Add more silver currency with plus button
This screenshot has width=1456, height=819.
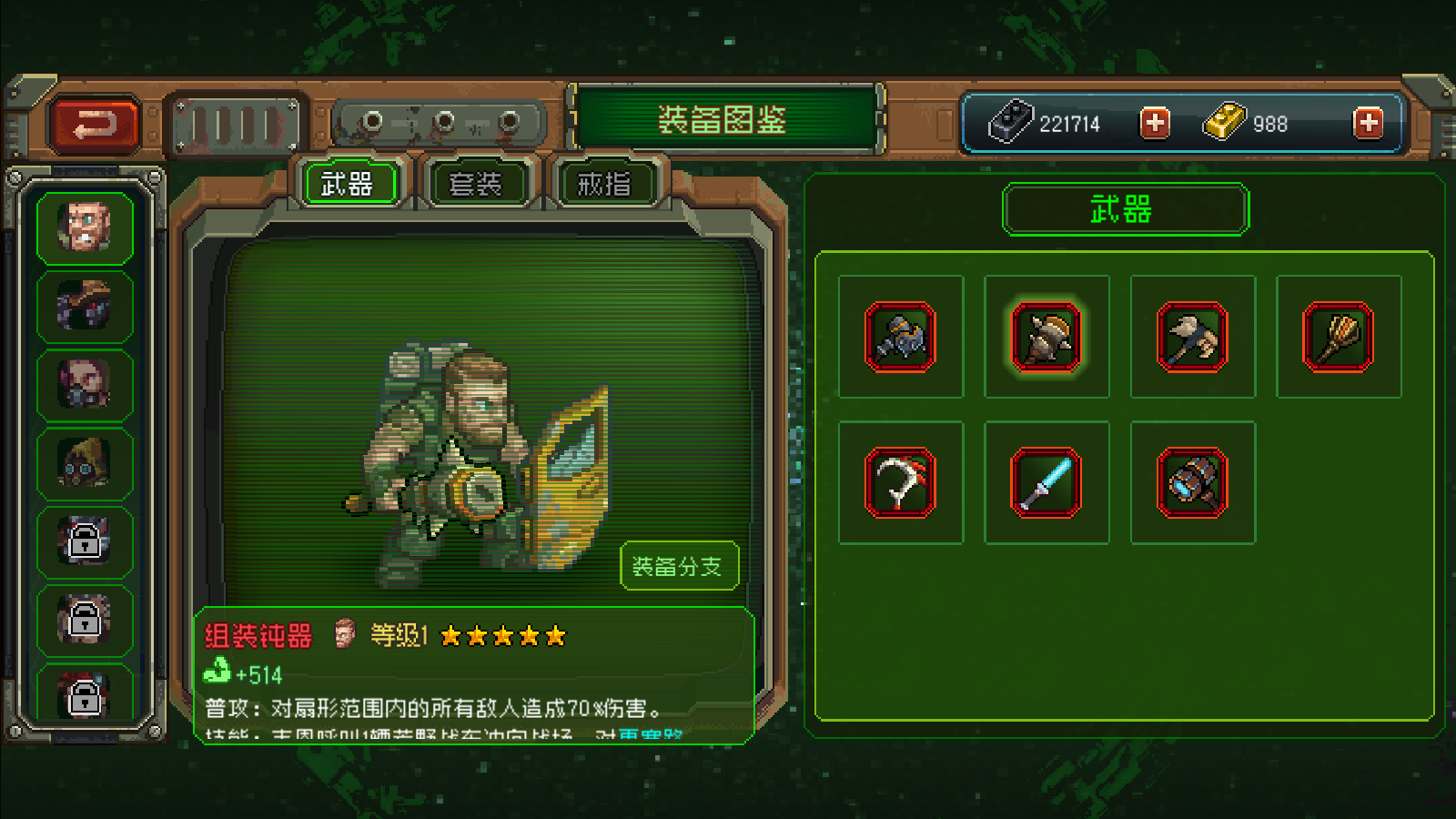[1155, 123]
